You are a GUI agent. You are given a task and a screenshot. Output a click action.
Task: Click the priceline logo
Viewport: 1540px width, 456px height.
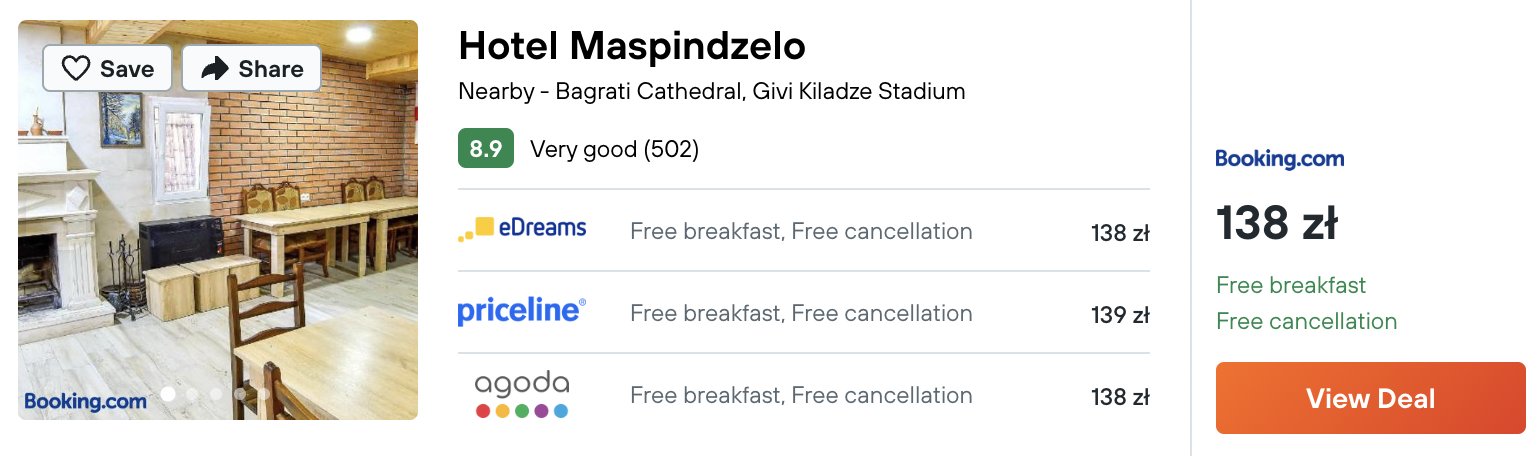(x=522, y=311)
